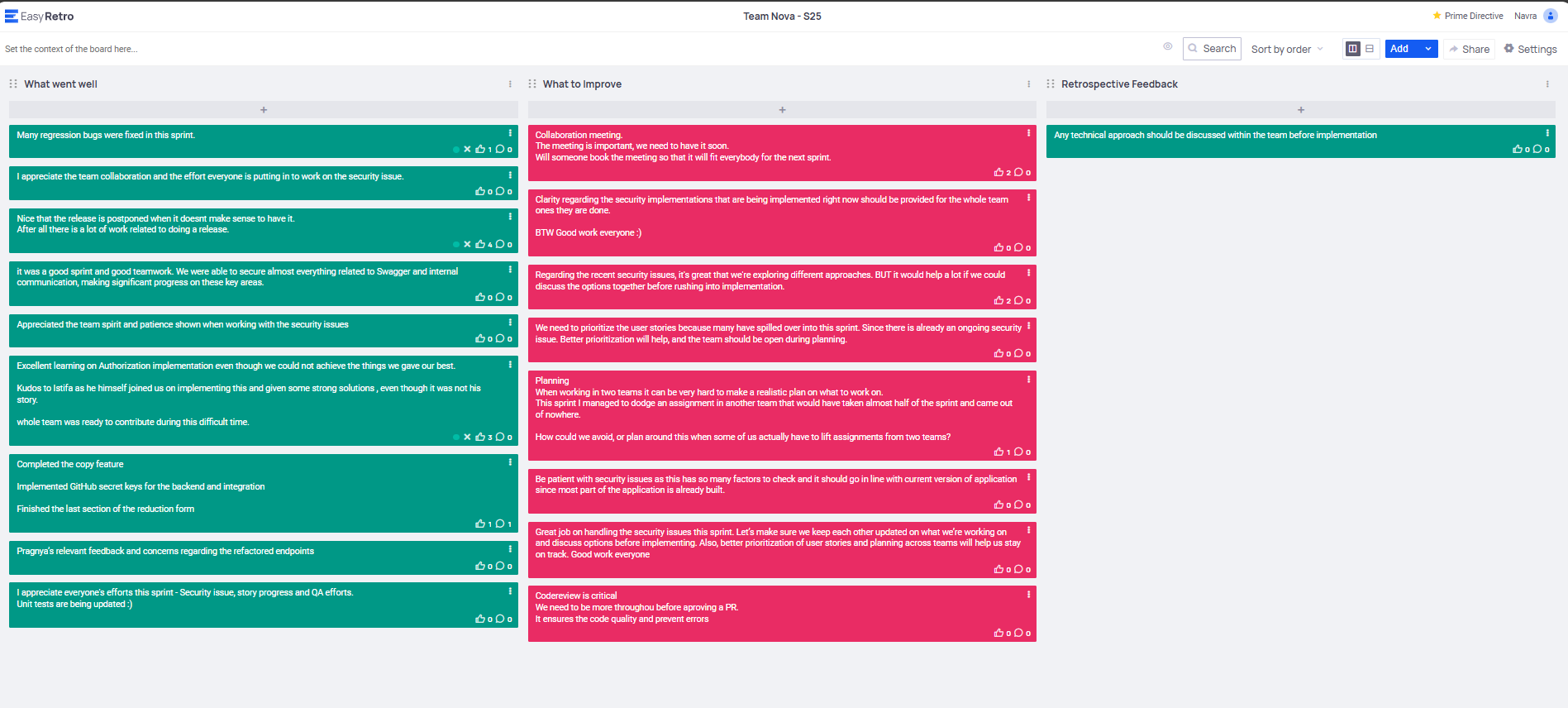Open the 'Retrospective Feedback' column options menu
Image resolution: width=1568 pixels, height=708 pixels.
1547,84
